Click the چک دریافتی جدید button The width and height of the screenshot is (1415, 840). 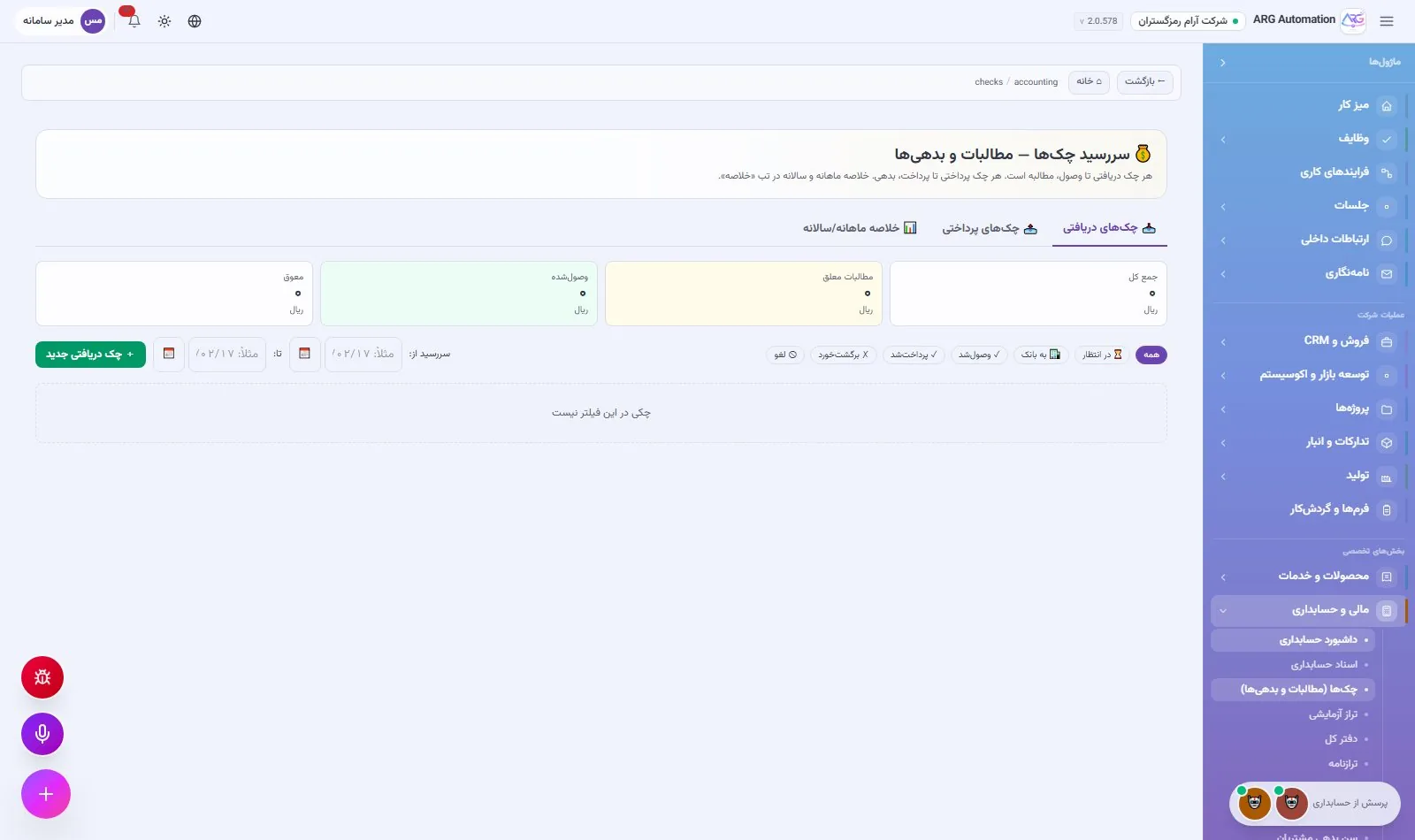click(x=90, y=354)
